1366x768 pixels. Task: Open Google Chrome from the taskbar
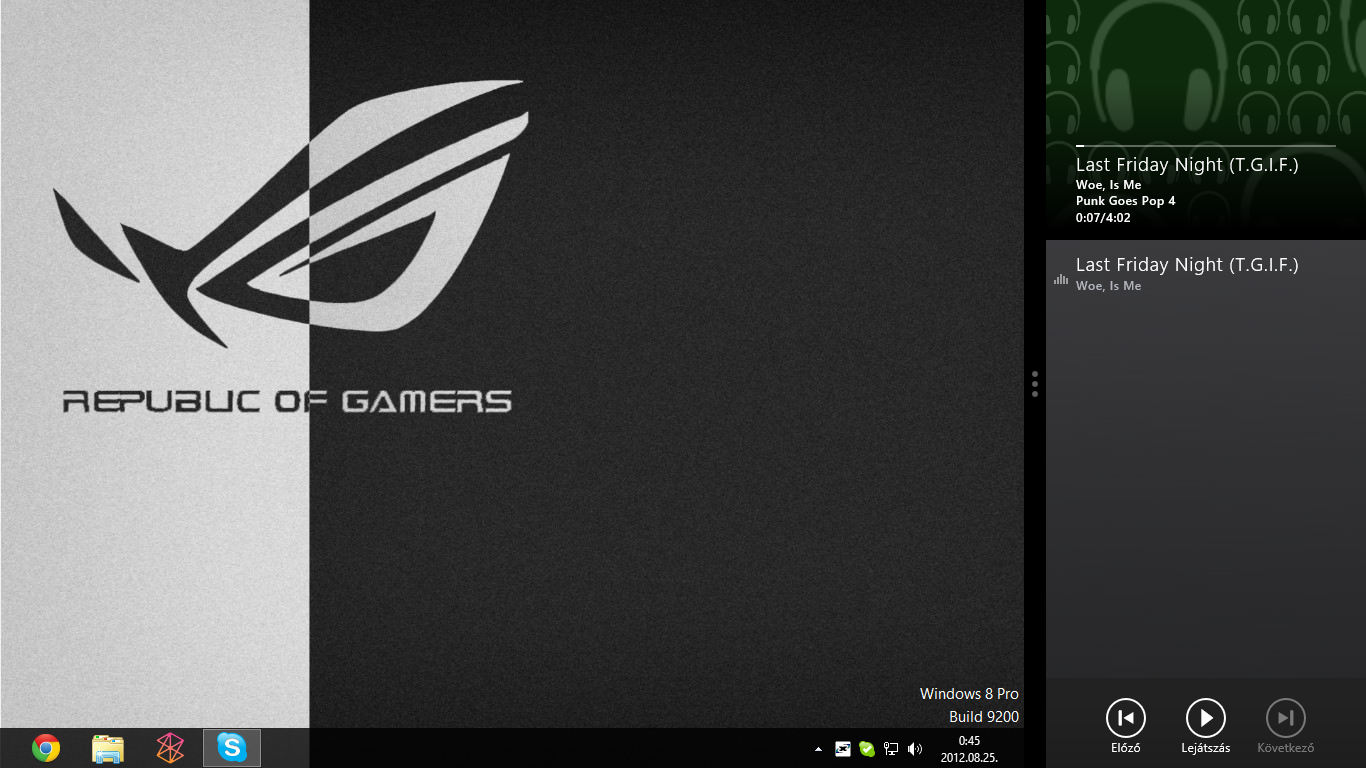[x=45, y=748]
